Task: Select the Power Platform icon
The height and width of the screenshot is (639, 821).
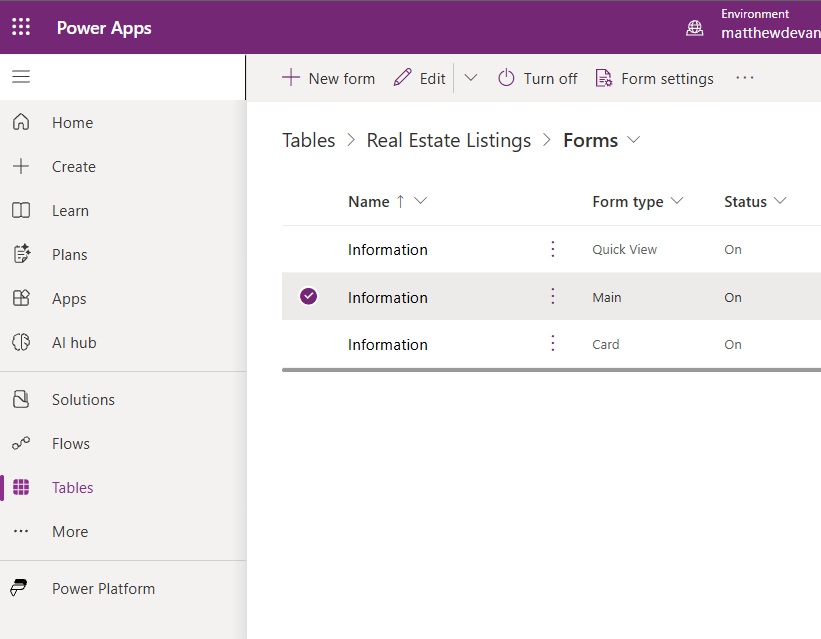Action: pos(21,589)
